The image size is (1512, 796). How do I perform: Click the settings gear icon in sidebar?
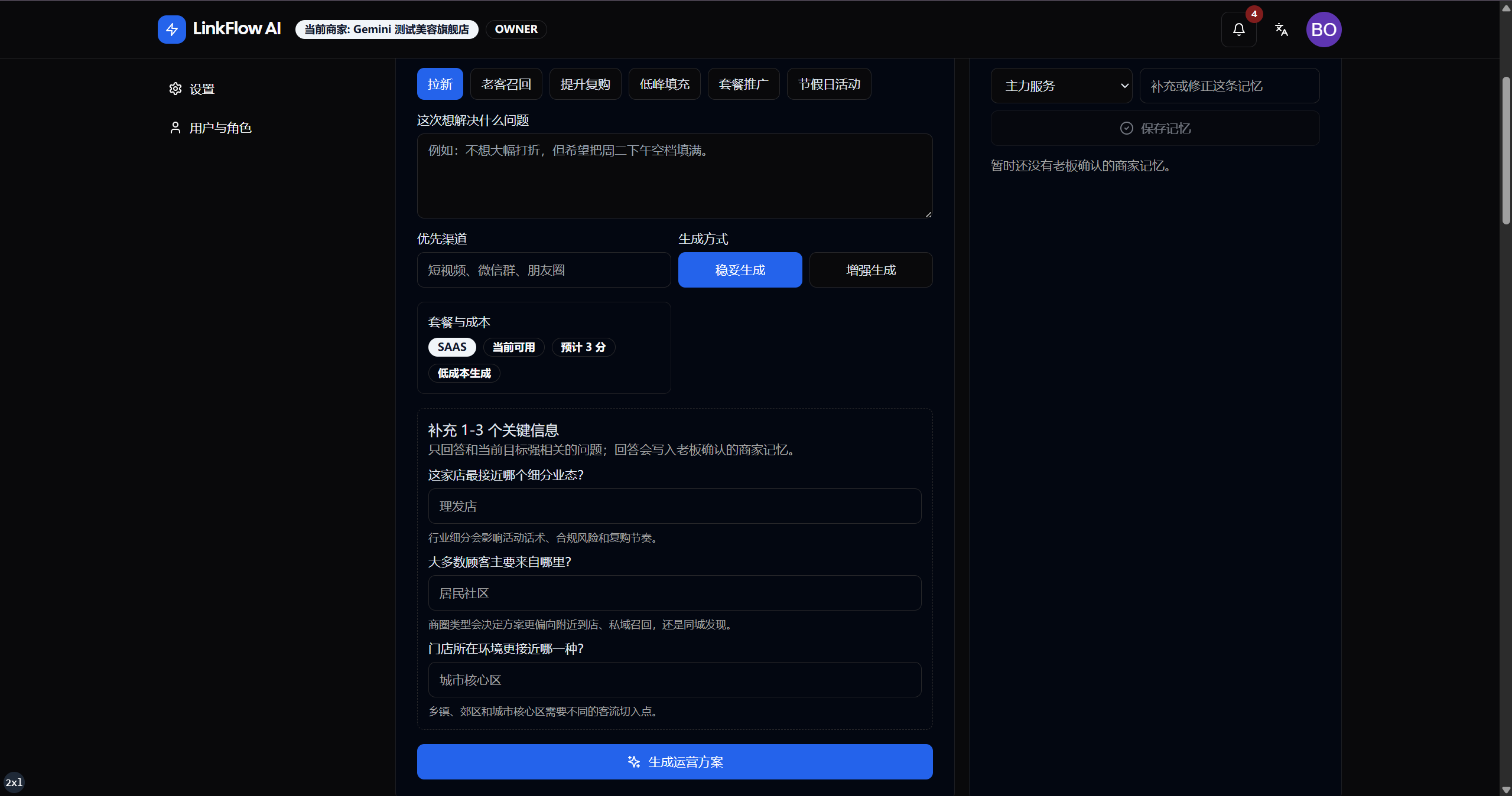(x=175, y=89)
